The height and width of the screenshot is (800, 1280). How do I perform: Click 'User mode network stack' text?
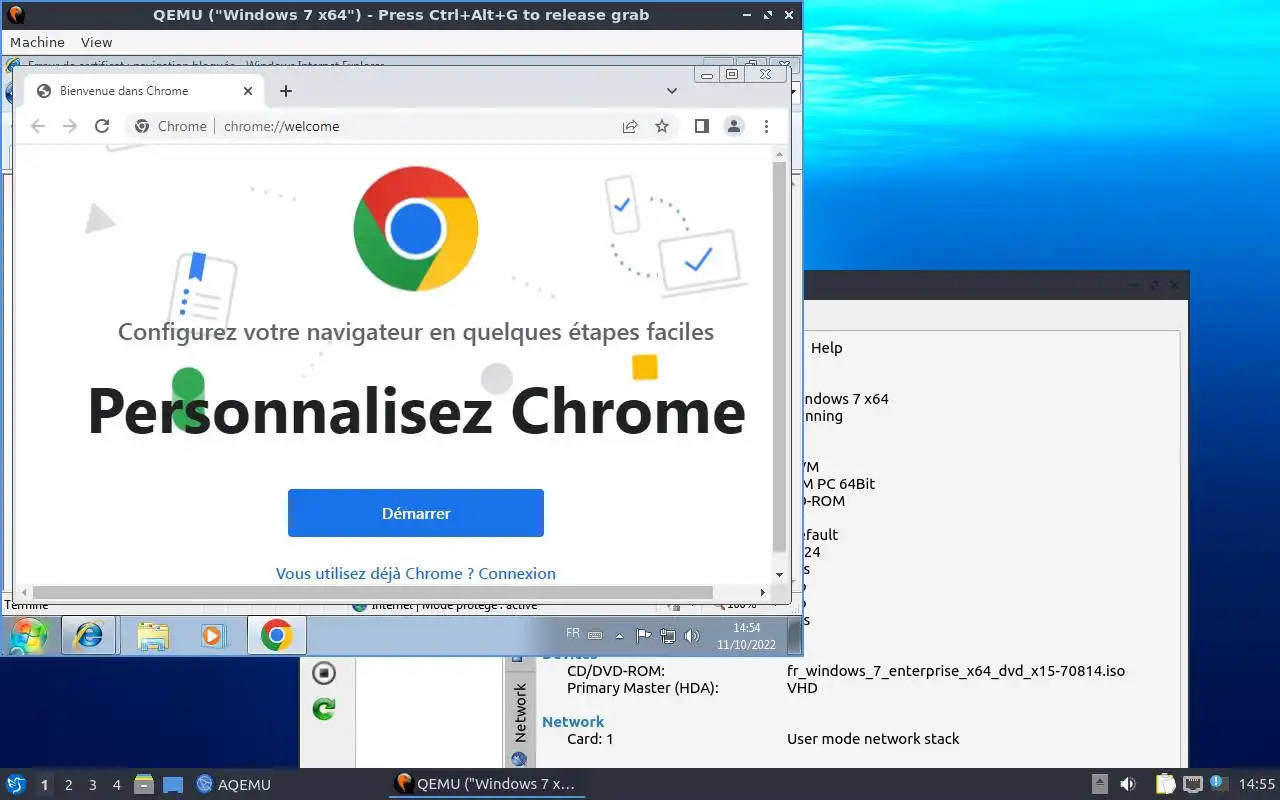(873, 739)
